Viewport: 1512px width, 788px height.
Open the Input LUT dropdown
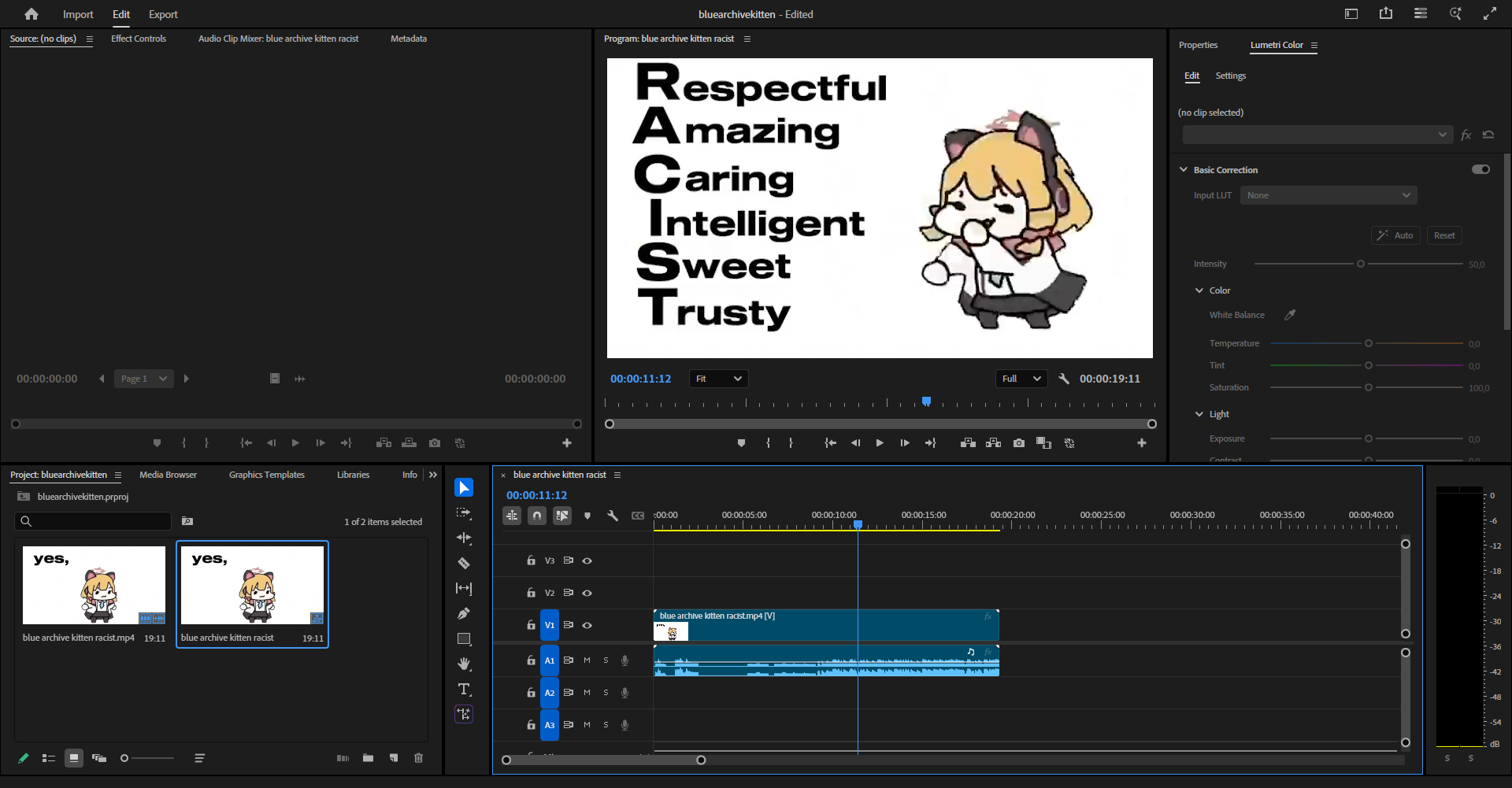[x=1329, y=195]
